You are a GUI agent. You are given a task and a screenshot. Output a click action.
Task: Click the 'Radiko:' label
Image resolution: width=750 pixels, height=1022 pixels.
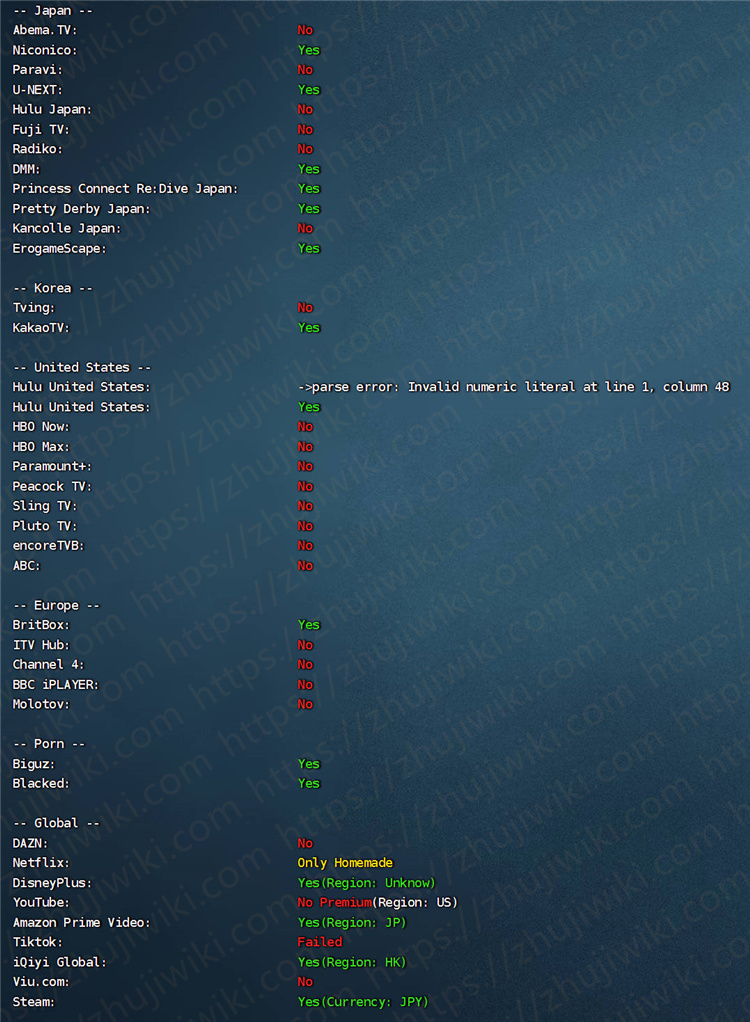coord(37,149)
